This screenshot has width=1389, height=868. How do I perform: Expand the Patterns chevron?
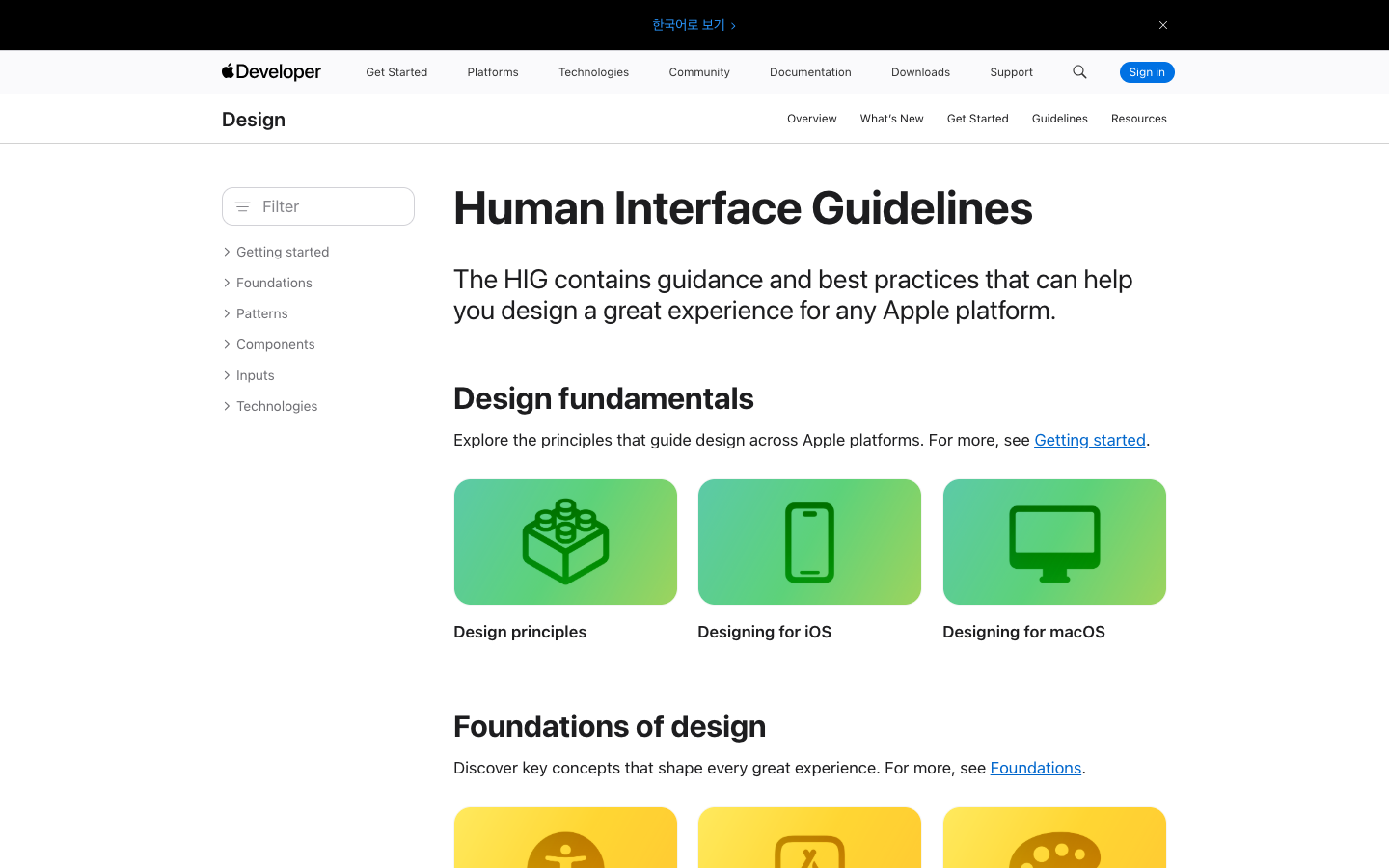point(227,313)
